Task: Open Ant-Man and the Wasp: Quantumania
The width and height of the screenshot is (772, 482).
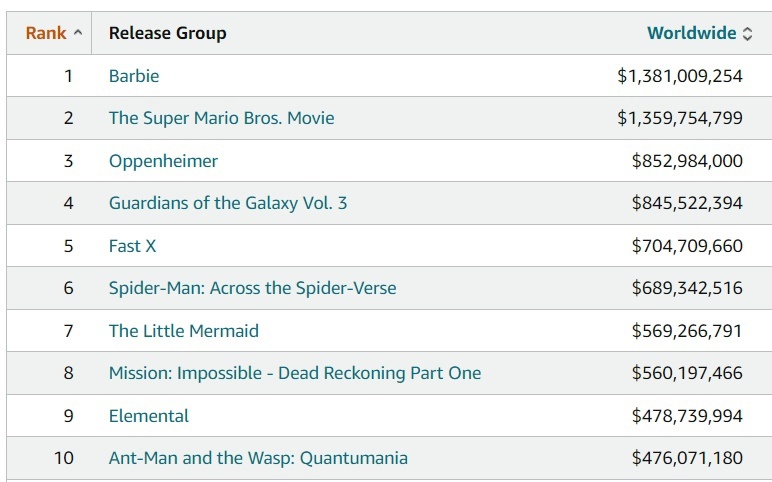Action: (x=258, y=458)
